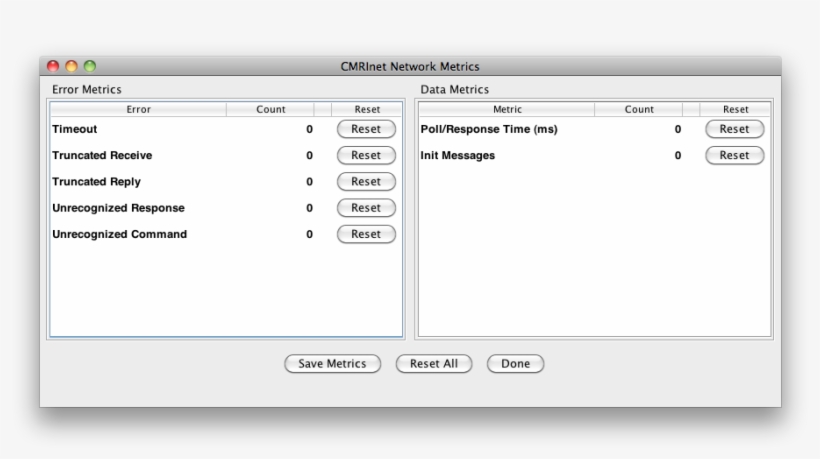Click Reset header in Data Metrics table
Viewport: 820px width, 459px height.
coord(735,109)
